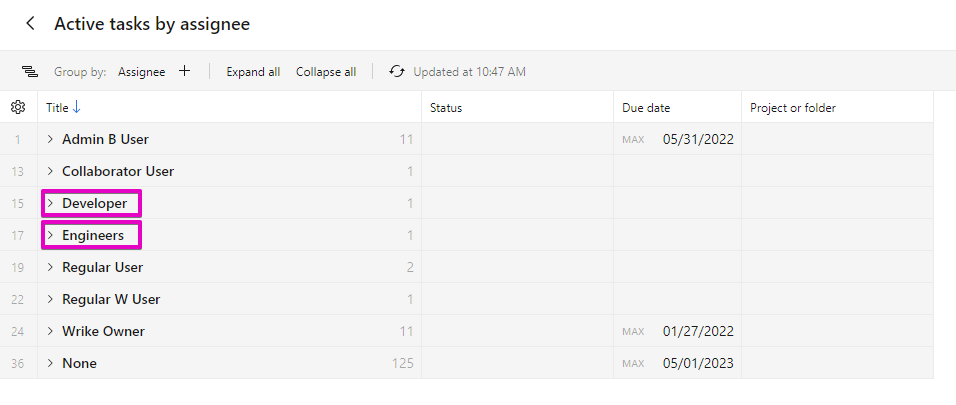Refresh the report with the sync icon
956x405 pixels.
point(397,71)
